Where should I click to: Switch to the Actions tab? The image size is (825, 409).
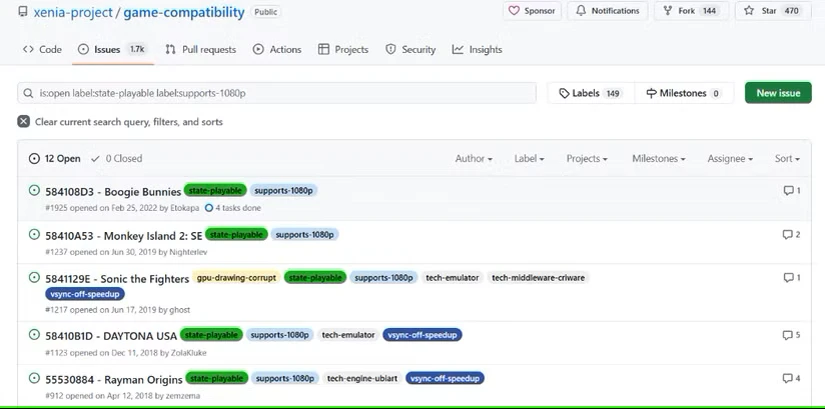(x=277, y=49)
